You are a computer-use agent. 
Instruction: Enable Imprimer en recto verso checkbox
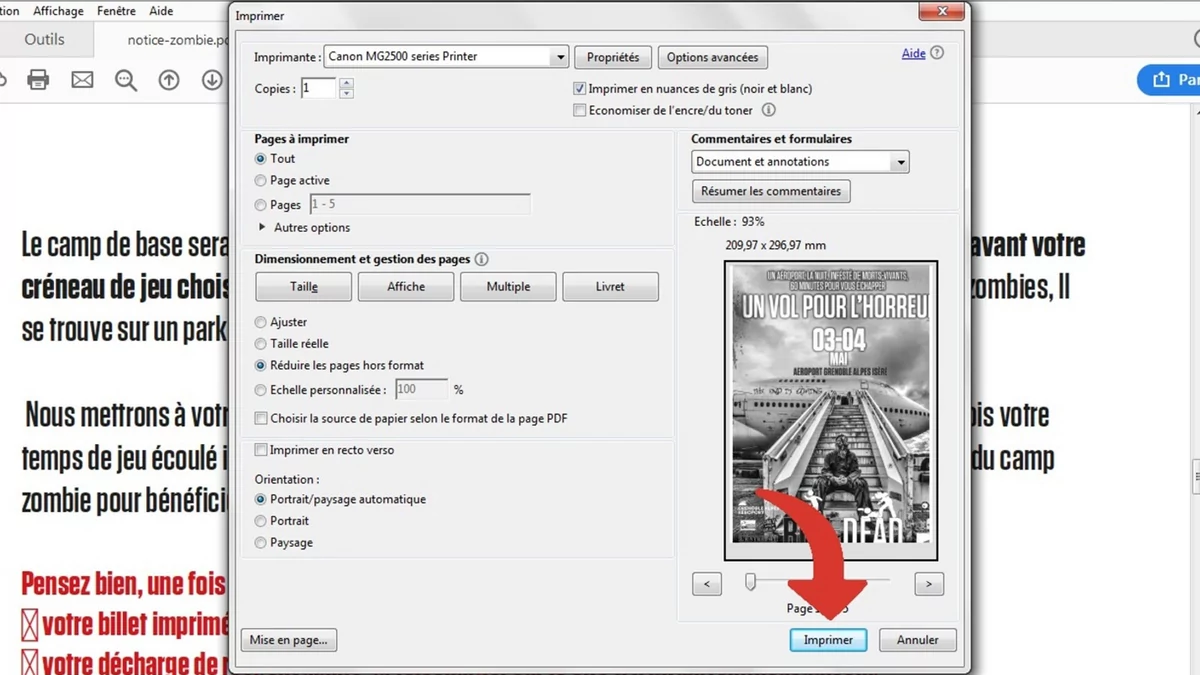pyautogui.click(x=261, y=450)
